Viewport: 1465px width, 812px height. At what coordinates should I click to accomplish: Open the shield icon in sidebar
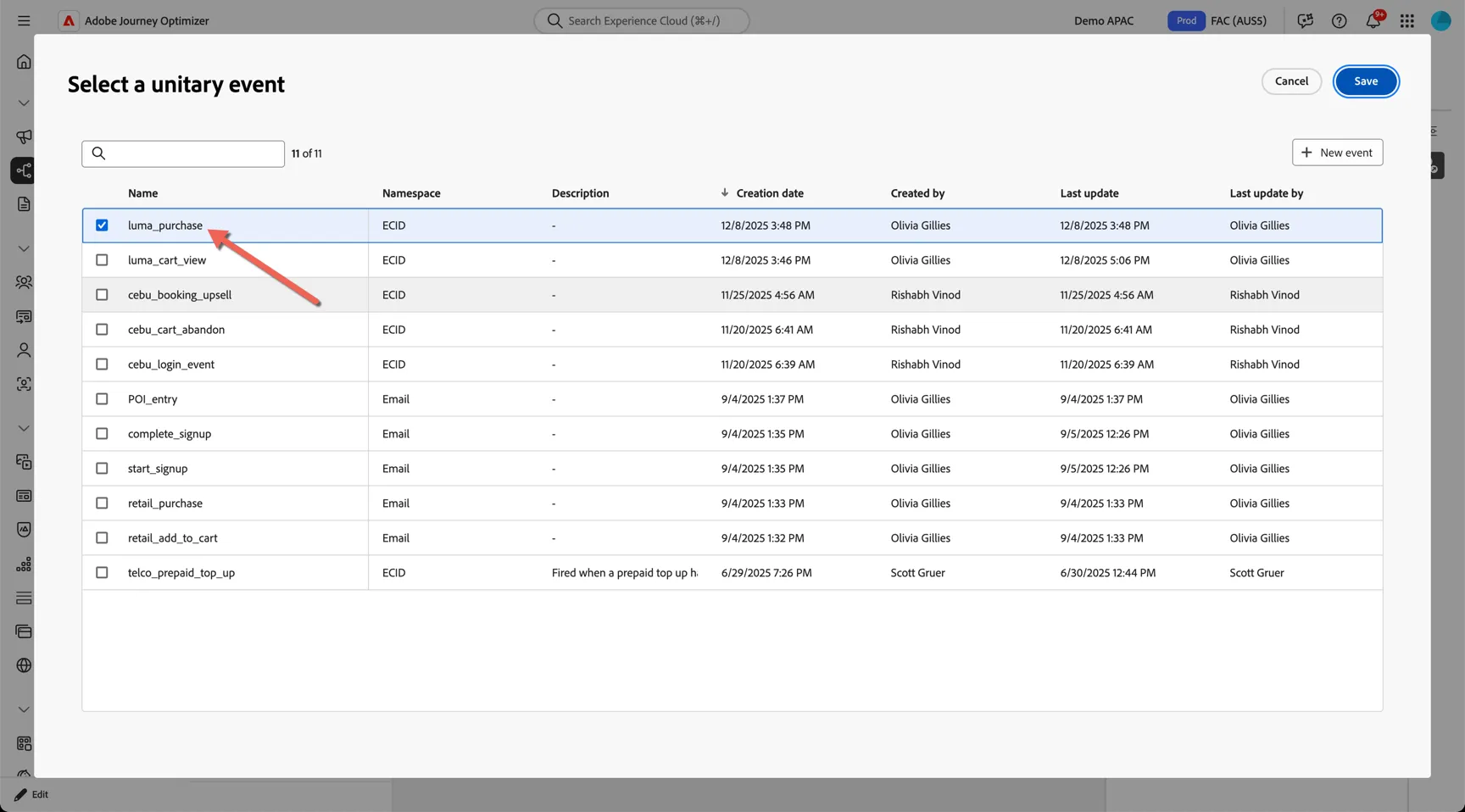24,530
